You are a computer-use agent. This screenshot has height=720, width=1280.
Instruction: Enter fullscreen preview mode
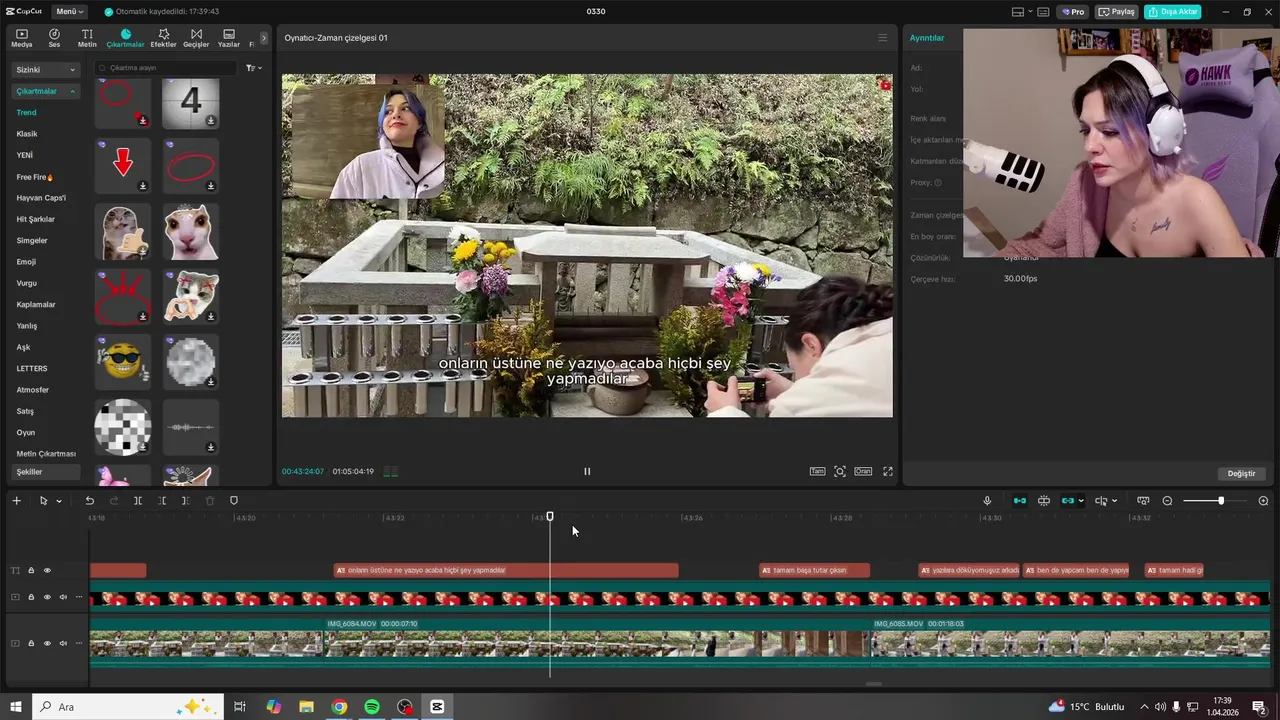(887, 471)
